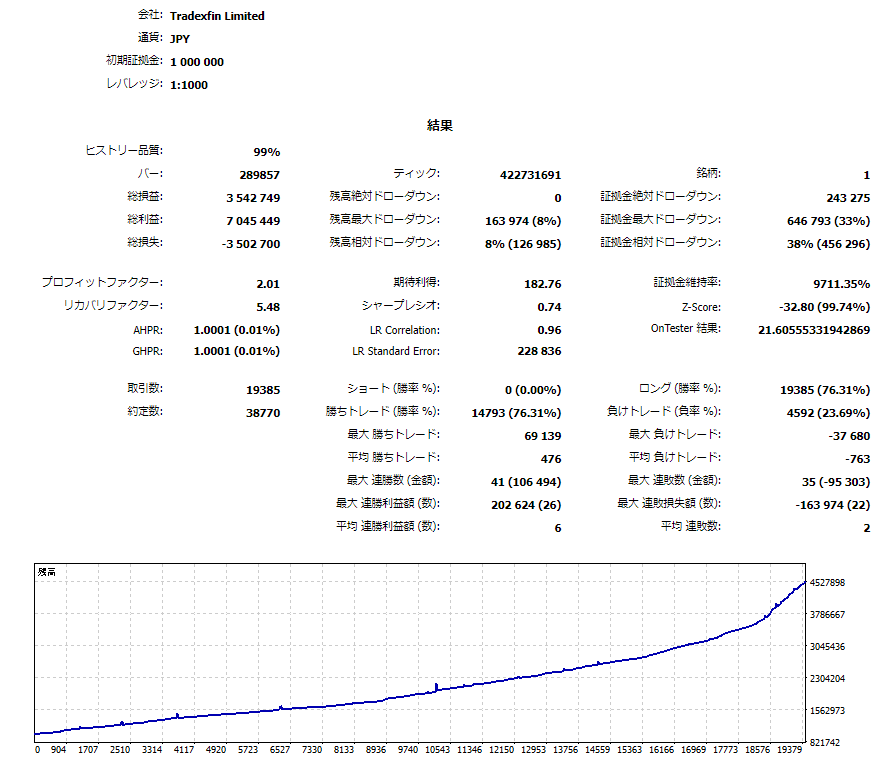Select the currency value "JPY"
The height and width of the screenshot is (763, 880).
[x=180, y=39]
